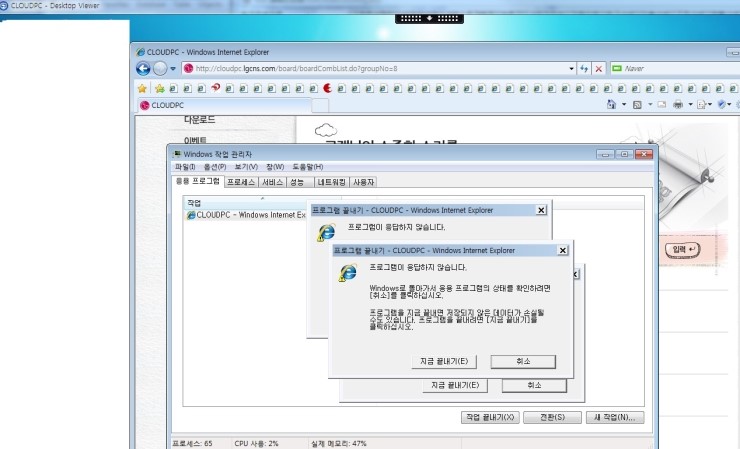
Task: Click 지금 끝내기(E) in the front dialog
Action: click(x=444, y=361)
